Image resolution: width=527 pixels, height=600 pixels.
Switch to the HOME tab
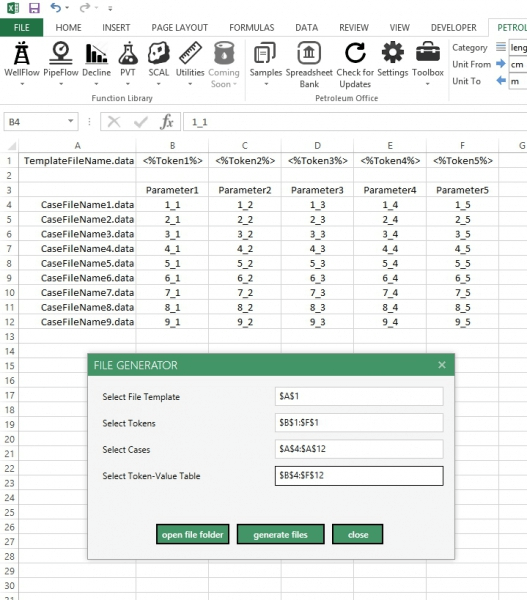click(x=69, y=28)
